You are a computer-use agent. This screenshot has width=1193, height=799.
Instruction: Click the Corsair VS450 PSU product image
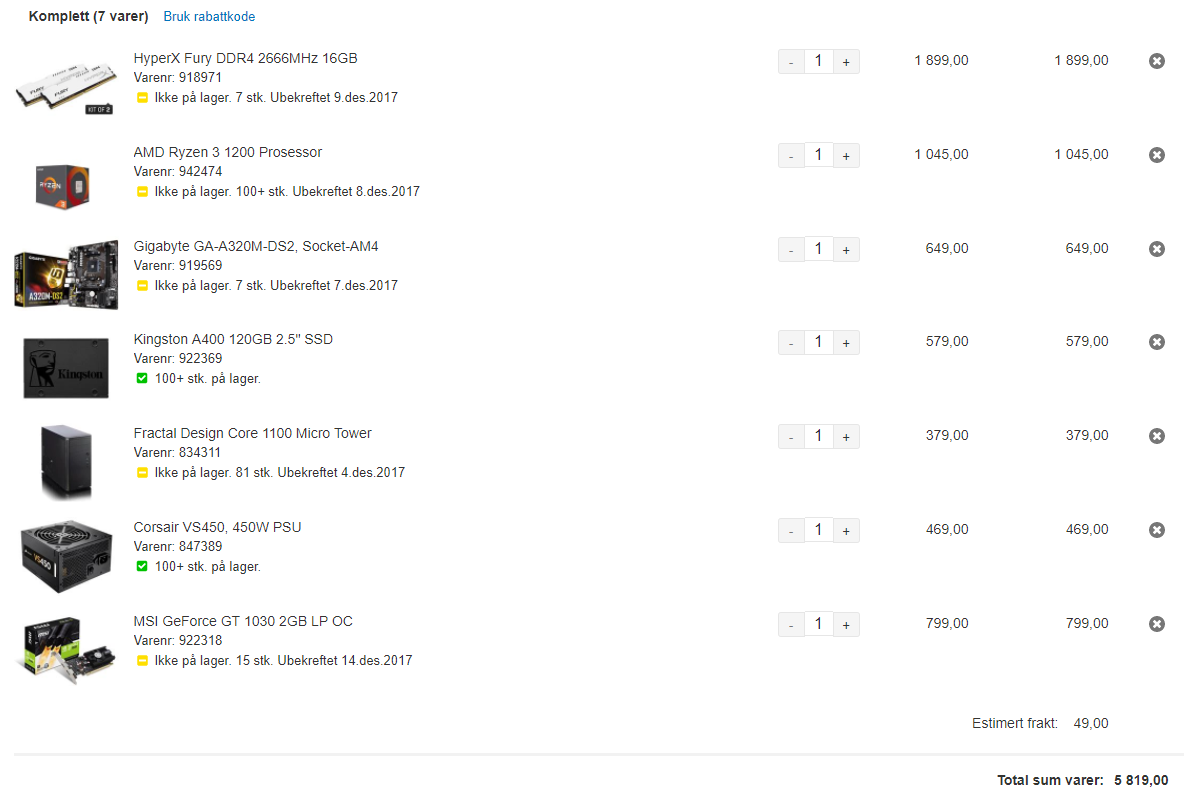[67, 556]
